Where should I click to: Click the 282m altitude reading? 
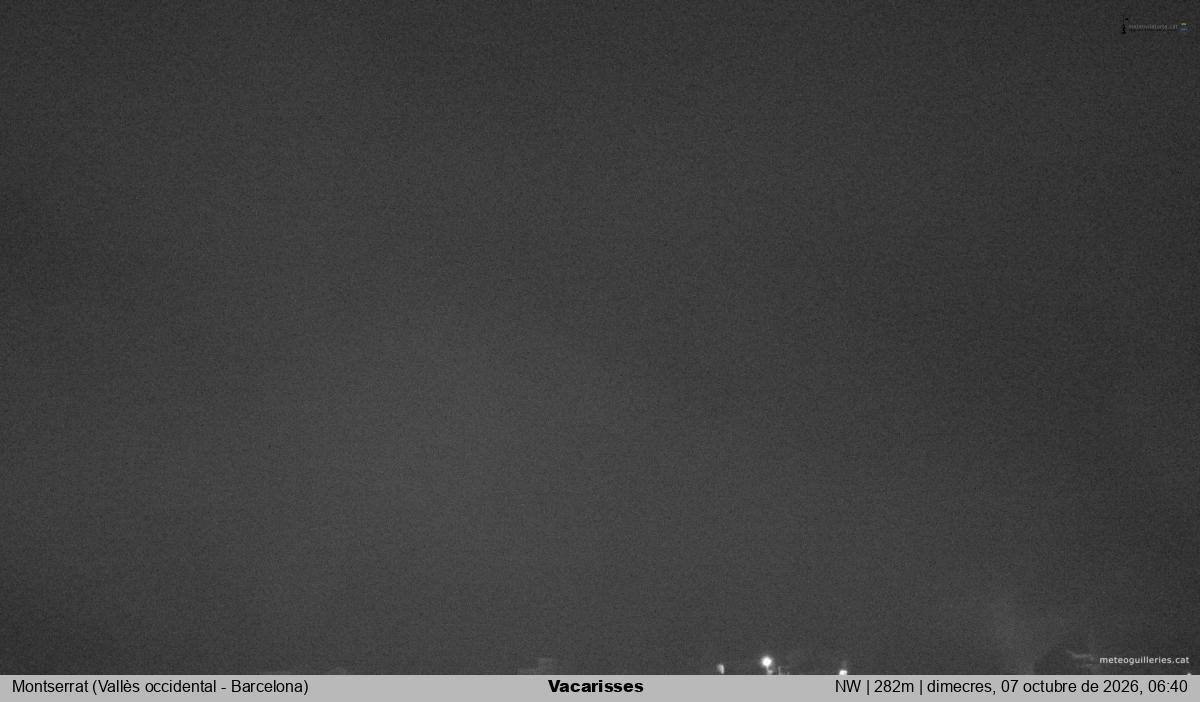[894, 686]
